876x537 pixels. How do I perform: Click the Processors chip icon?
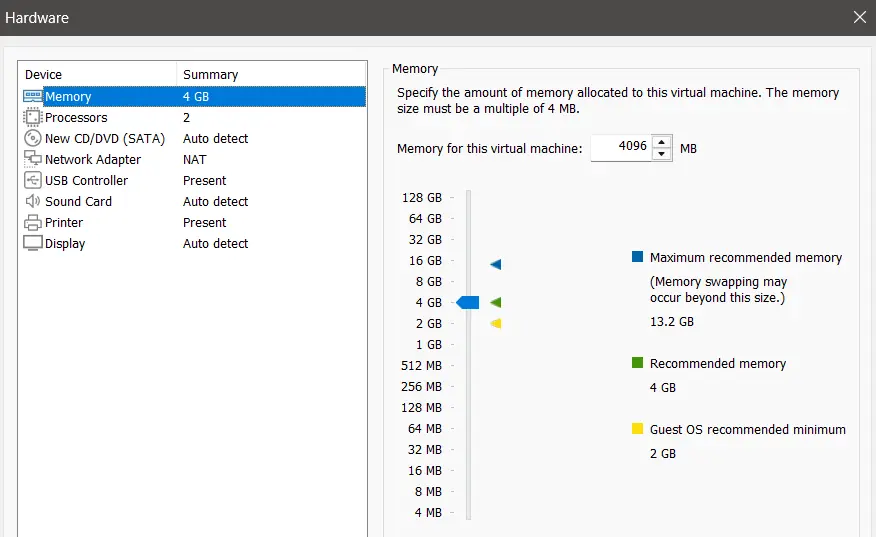32,118
